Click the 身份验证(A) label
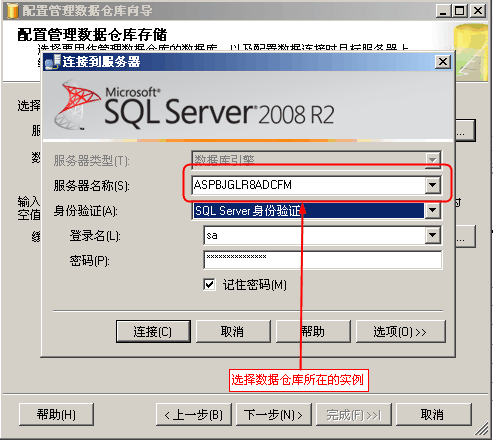 [x=85, y=211]
